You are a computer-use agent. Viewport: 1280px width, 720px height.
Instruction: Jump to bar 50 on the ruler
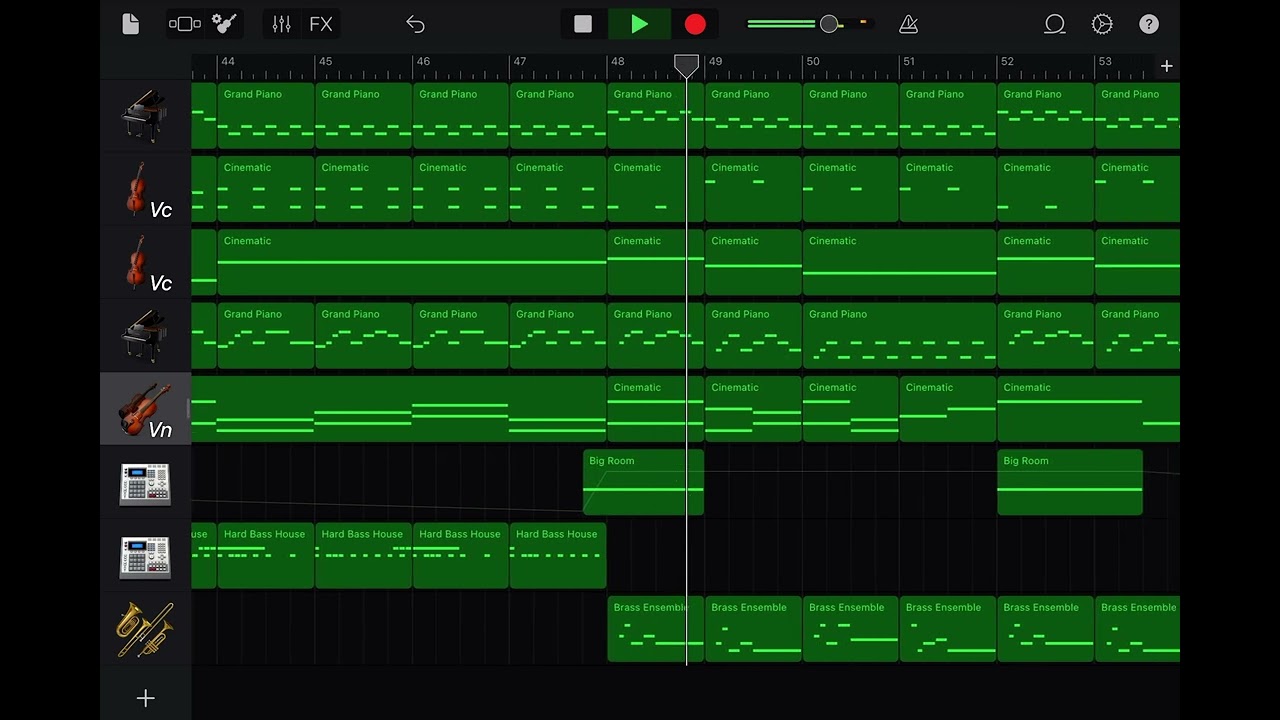813,62
